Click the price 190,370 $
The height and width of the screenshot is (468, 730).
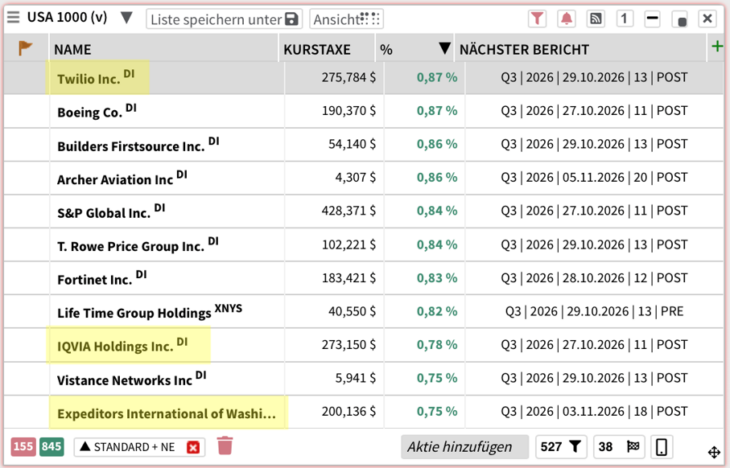349,111
